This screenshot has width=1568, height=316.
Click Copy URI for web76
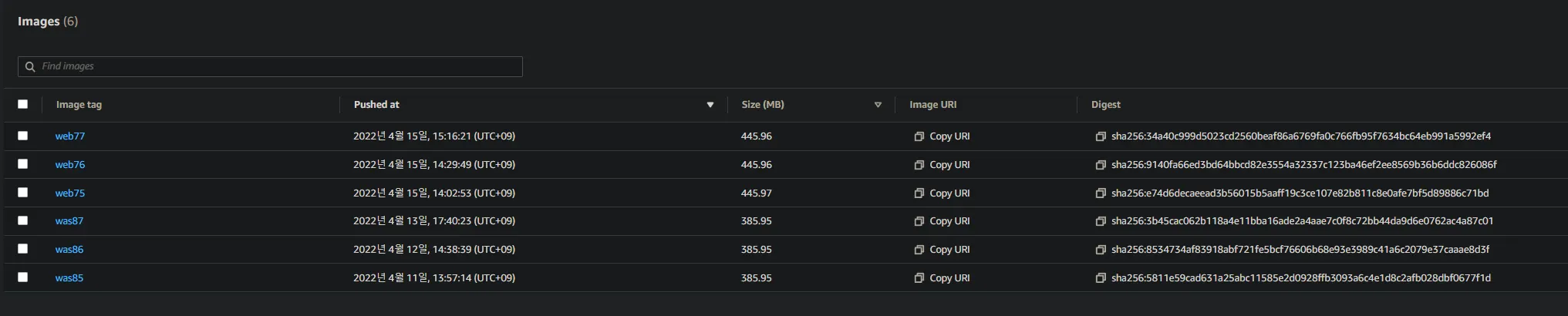(949, 165)
